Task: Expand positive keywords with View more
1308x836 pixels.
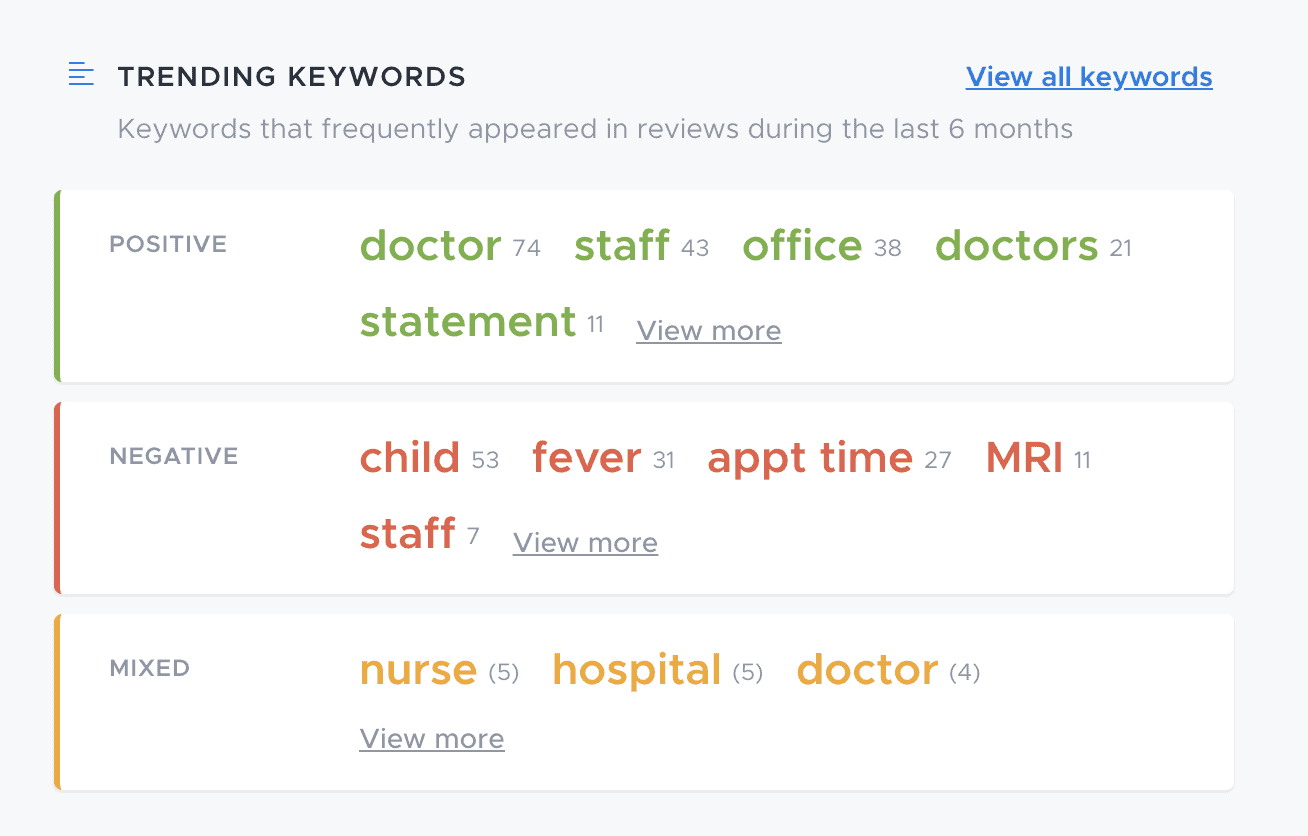Action: tap(708, 331)
